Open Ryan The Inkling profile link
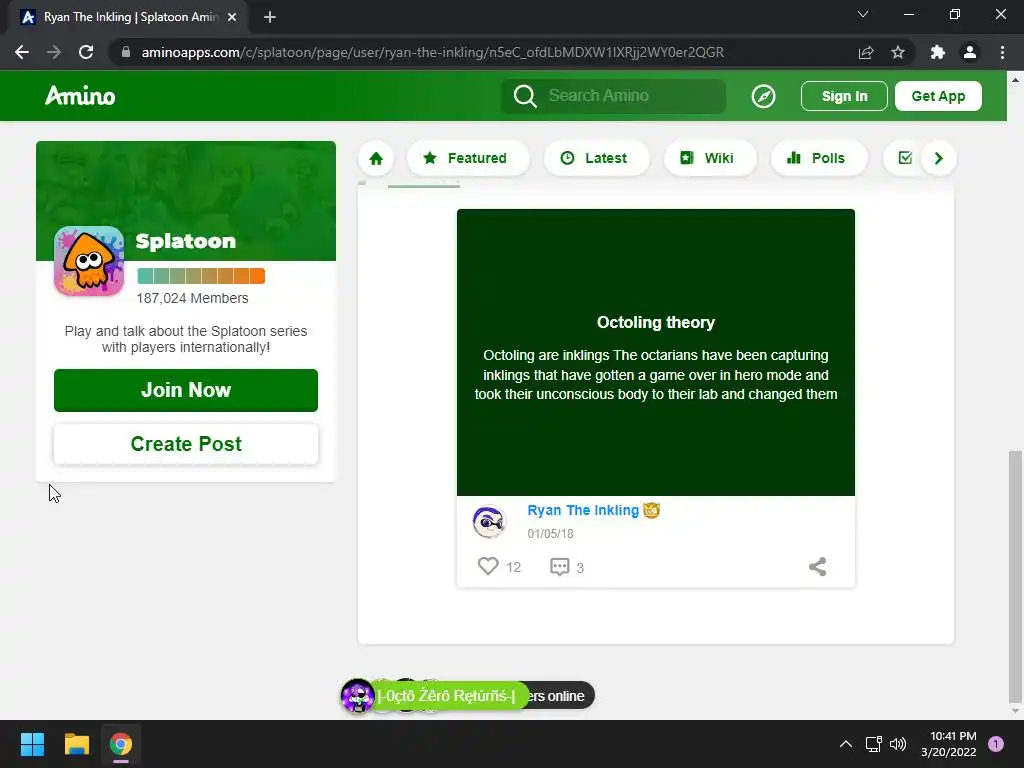This screenshot has height=768, width=1024. point(583,510)
